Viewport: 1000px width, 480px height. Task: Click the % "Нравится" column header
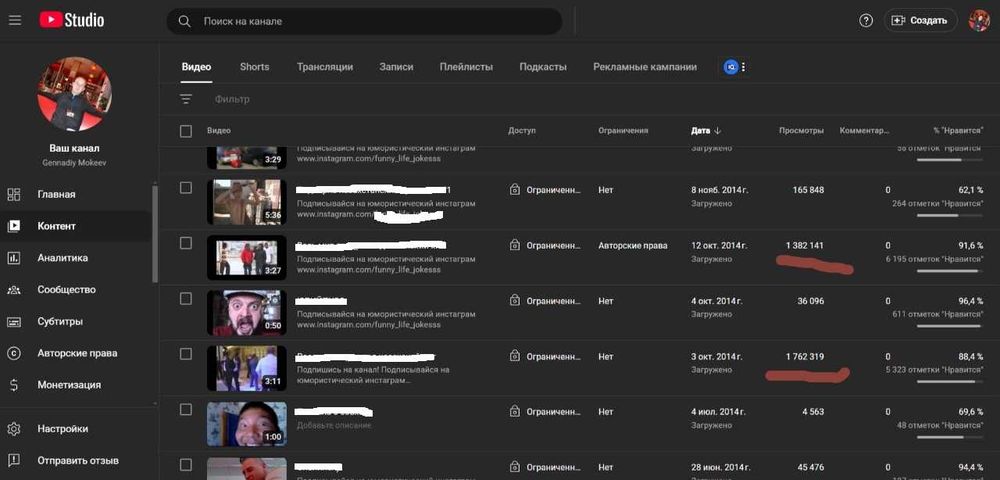pos(958,131)
